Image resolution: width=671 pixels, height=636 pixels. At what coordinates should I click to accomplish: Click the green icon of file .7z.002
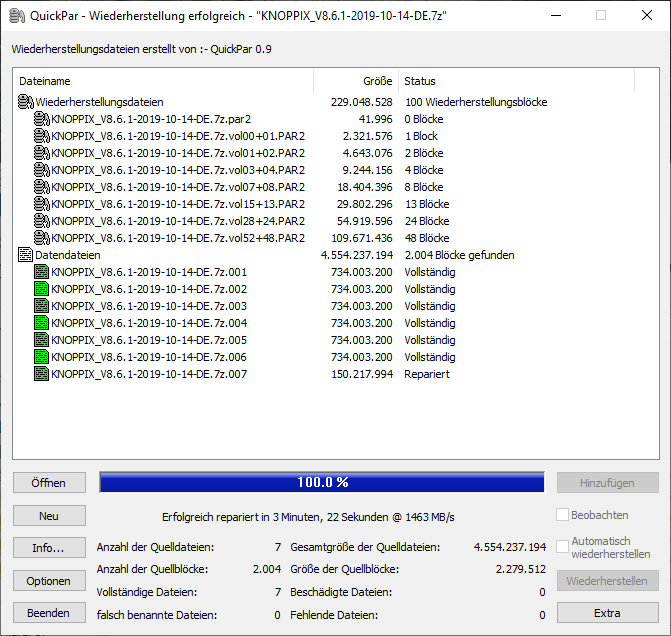coord(42,289)
